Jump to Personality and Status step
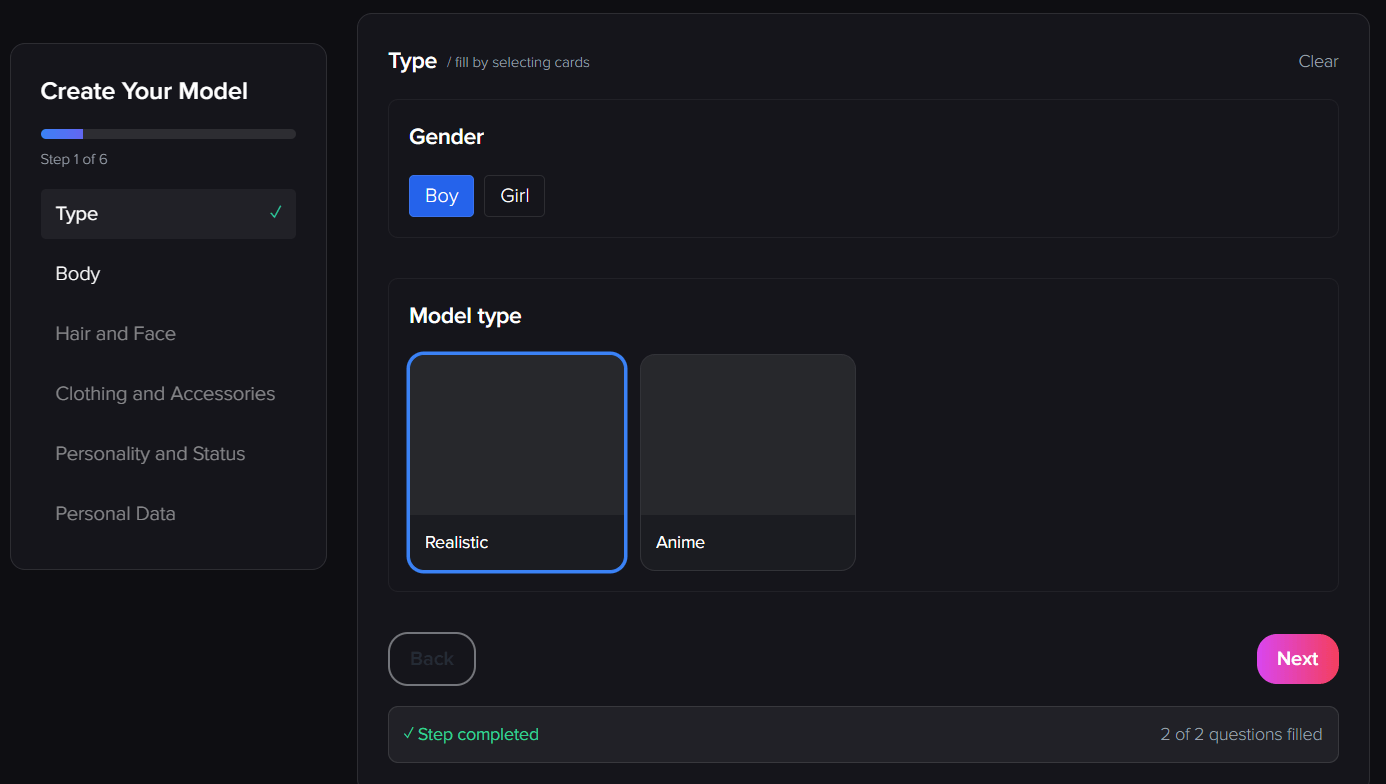The width and height of the screenshot is (1386, 784). [x=150, y=454]
